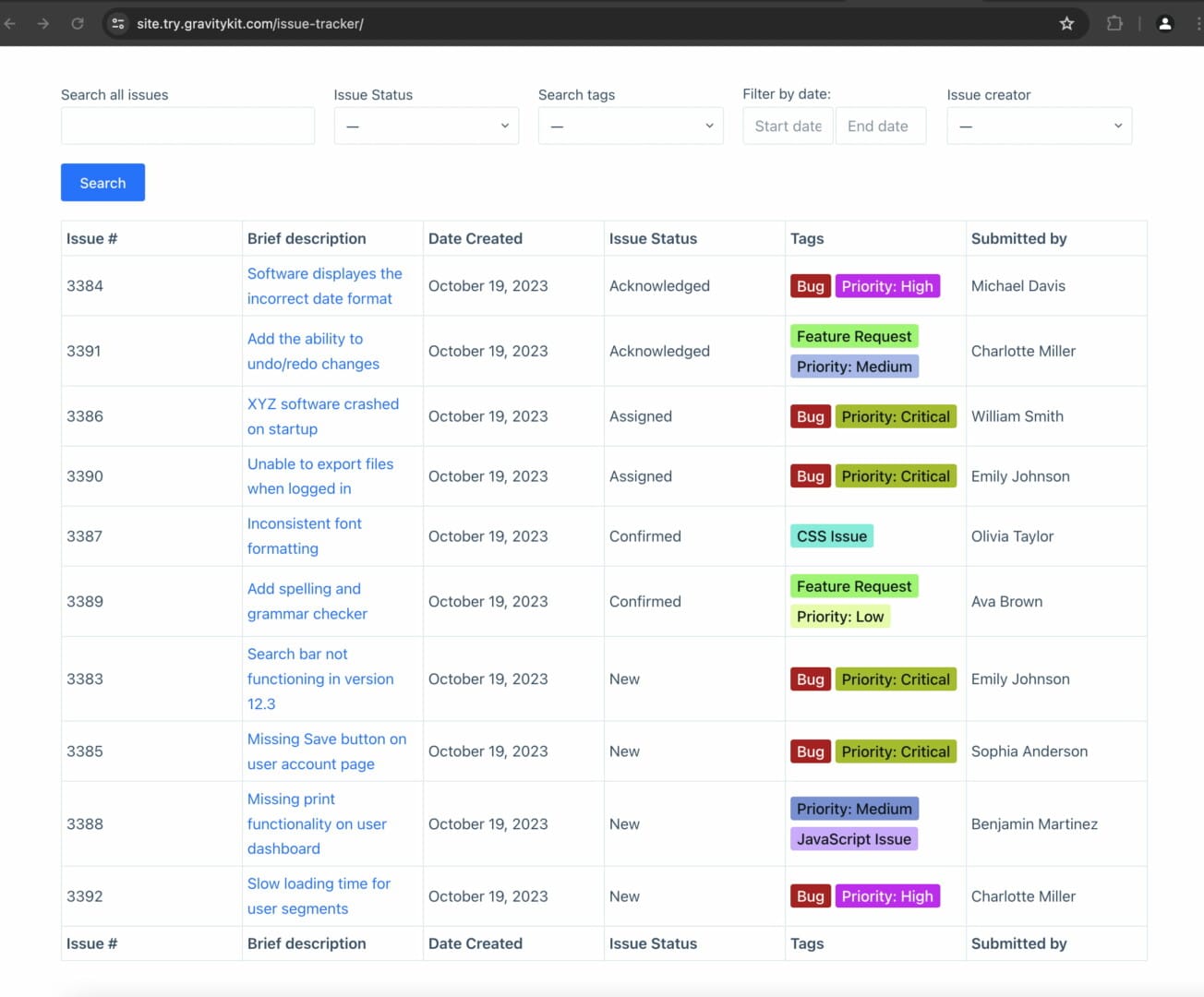Click the CSS Issue tag
The image size is (1204, 997).
831,536
